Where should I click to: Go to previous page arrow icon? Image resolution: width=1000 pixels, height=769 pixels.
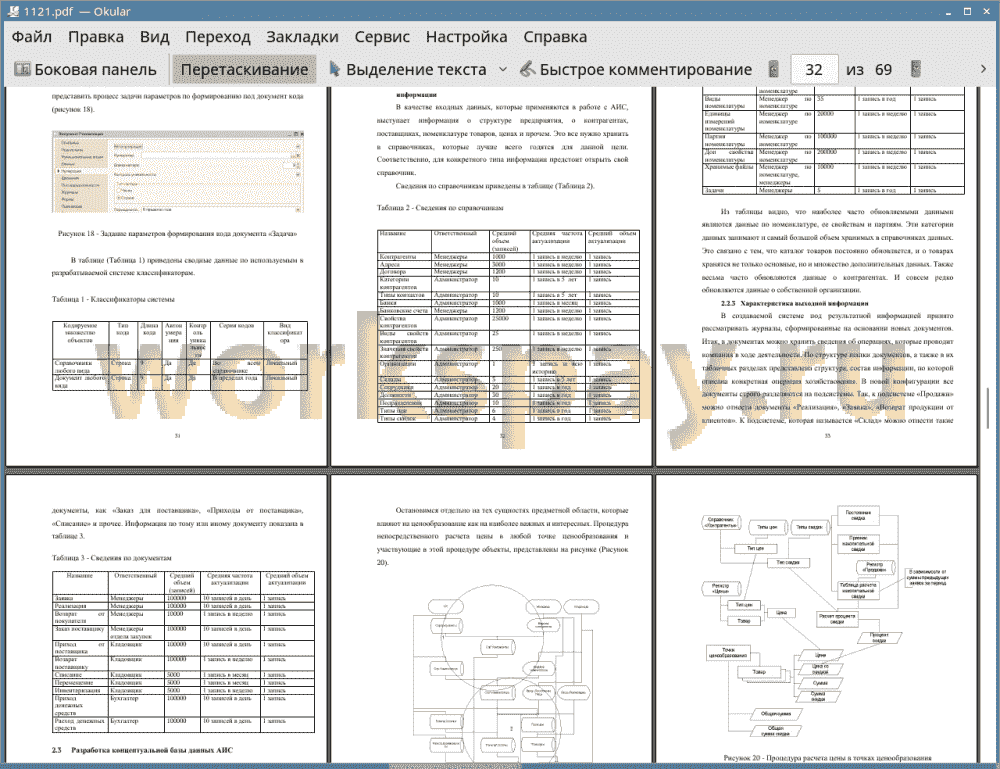tap(774, 69)
